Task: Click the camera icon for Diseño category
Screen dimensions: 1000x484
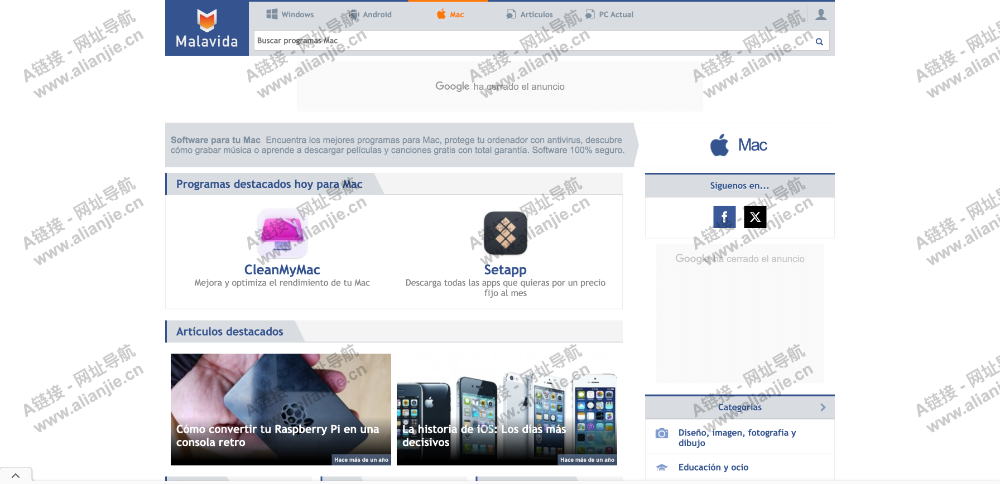Action: (x=662, y=434)
